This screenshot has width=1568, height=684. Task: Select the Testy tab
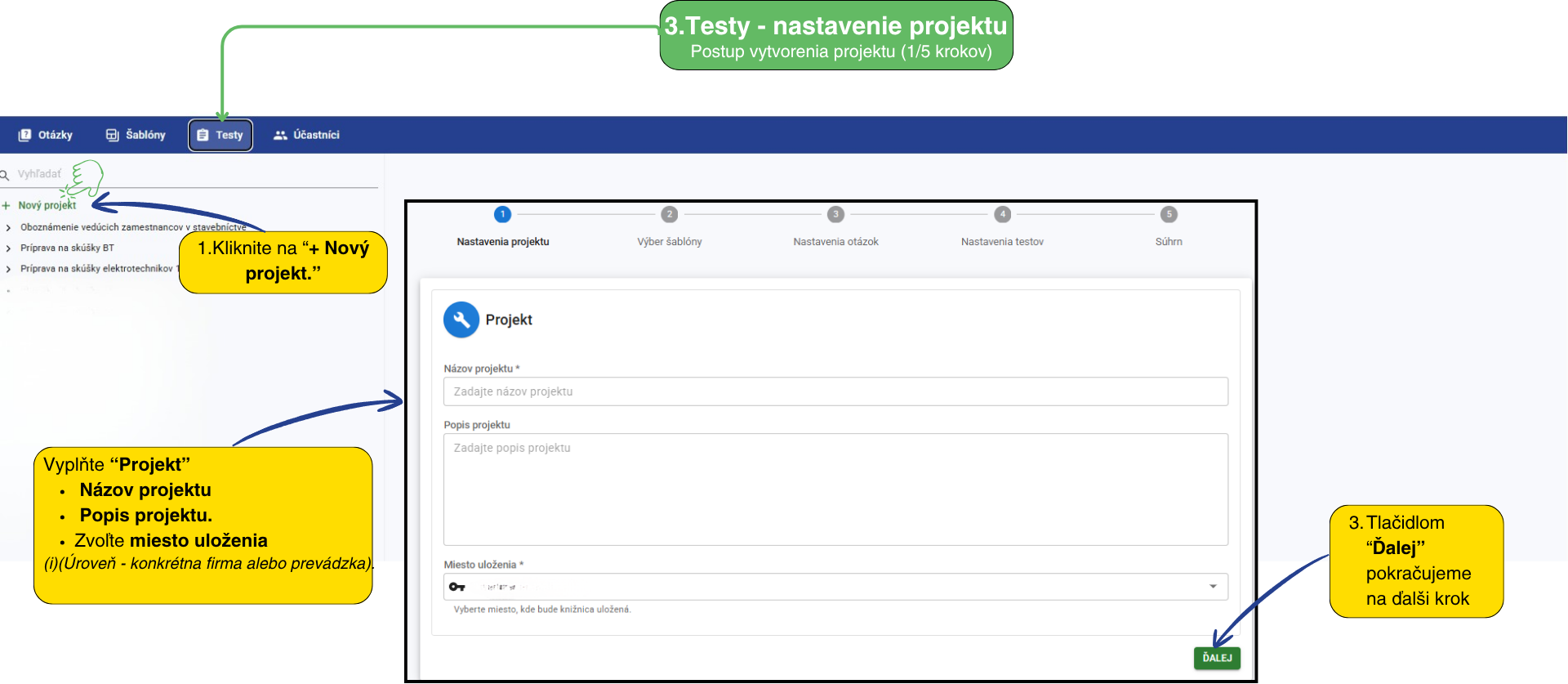(x=220, y=135)
